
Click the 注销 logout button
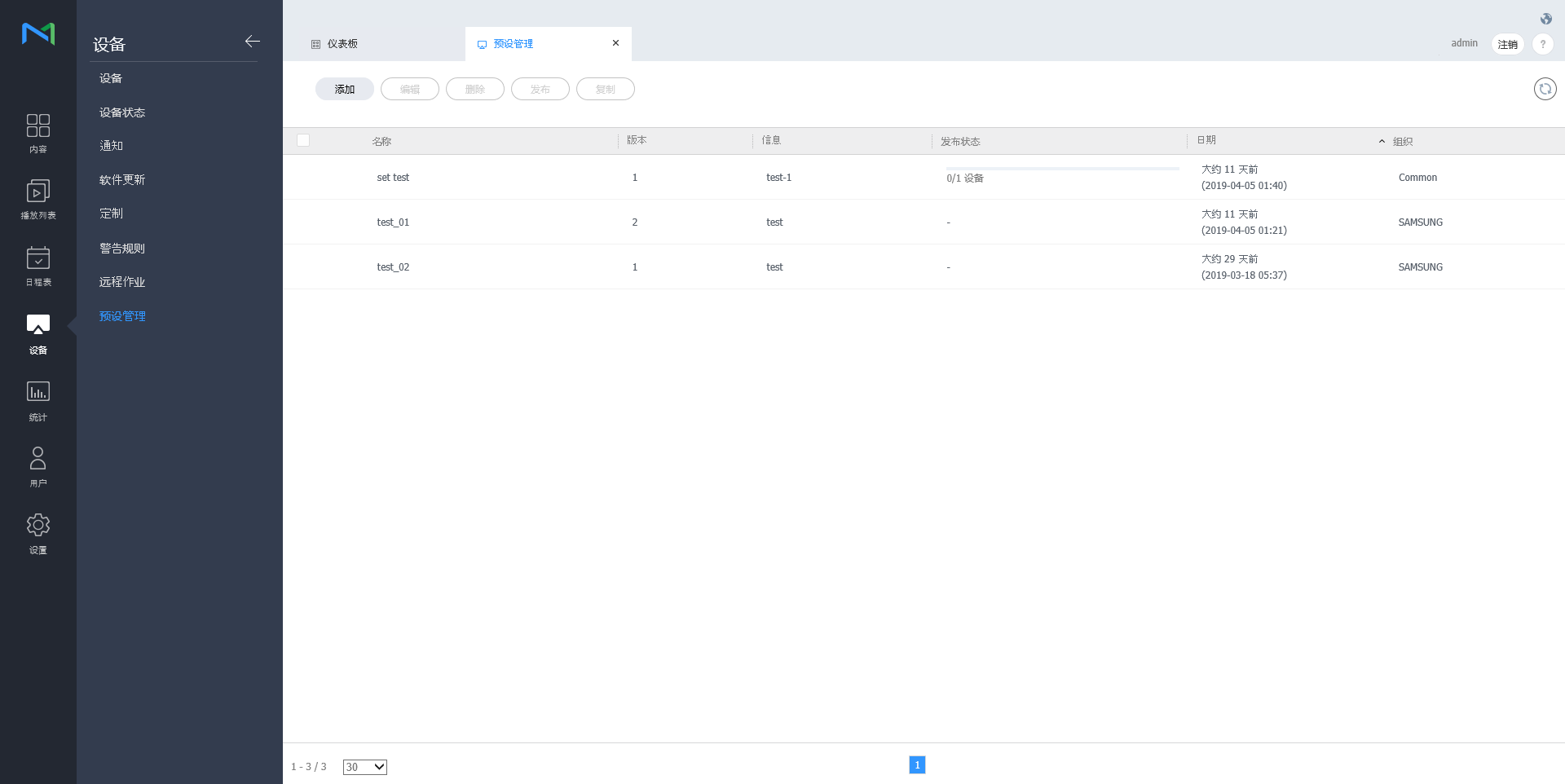coord(1507,44)
